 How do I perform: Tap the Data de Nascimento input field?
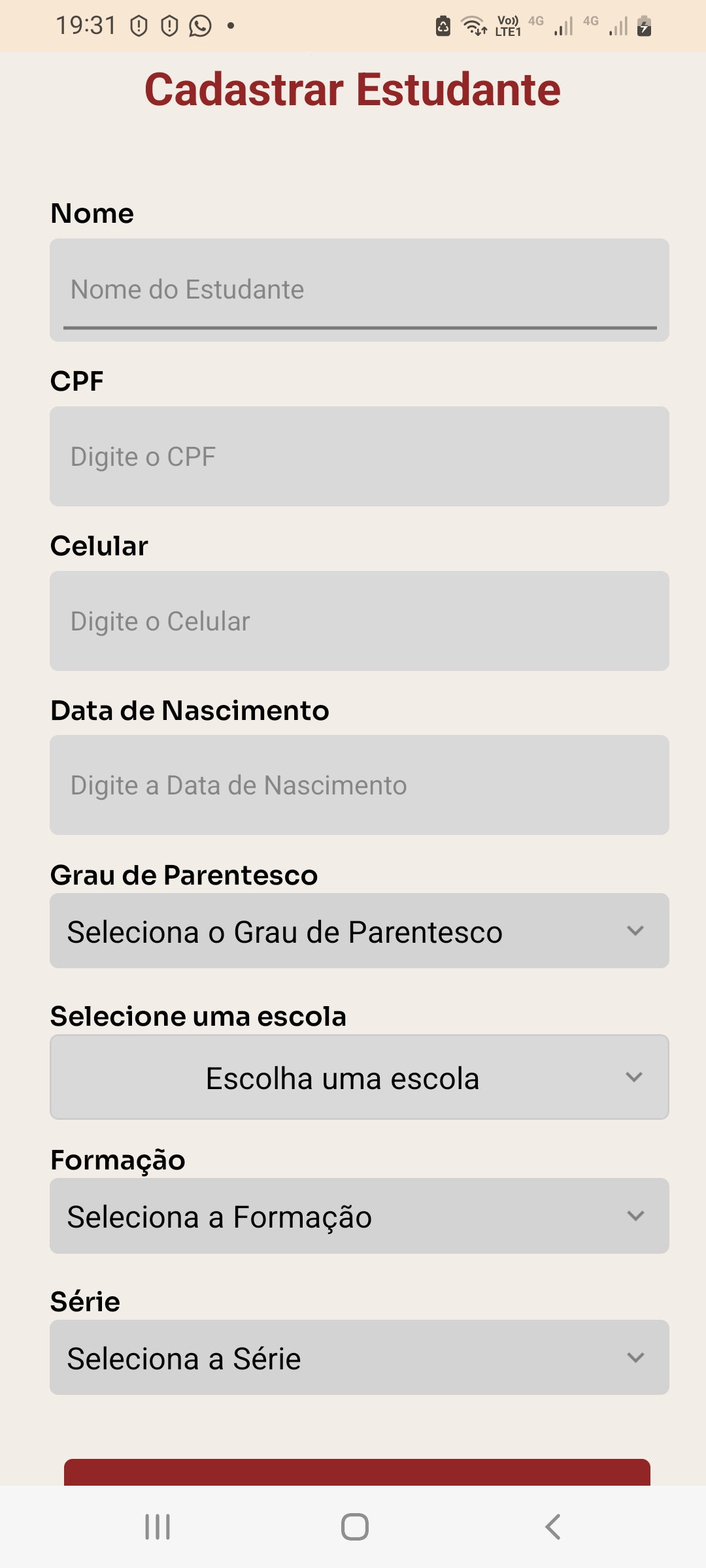click(x=359, y=785)
